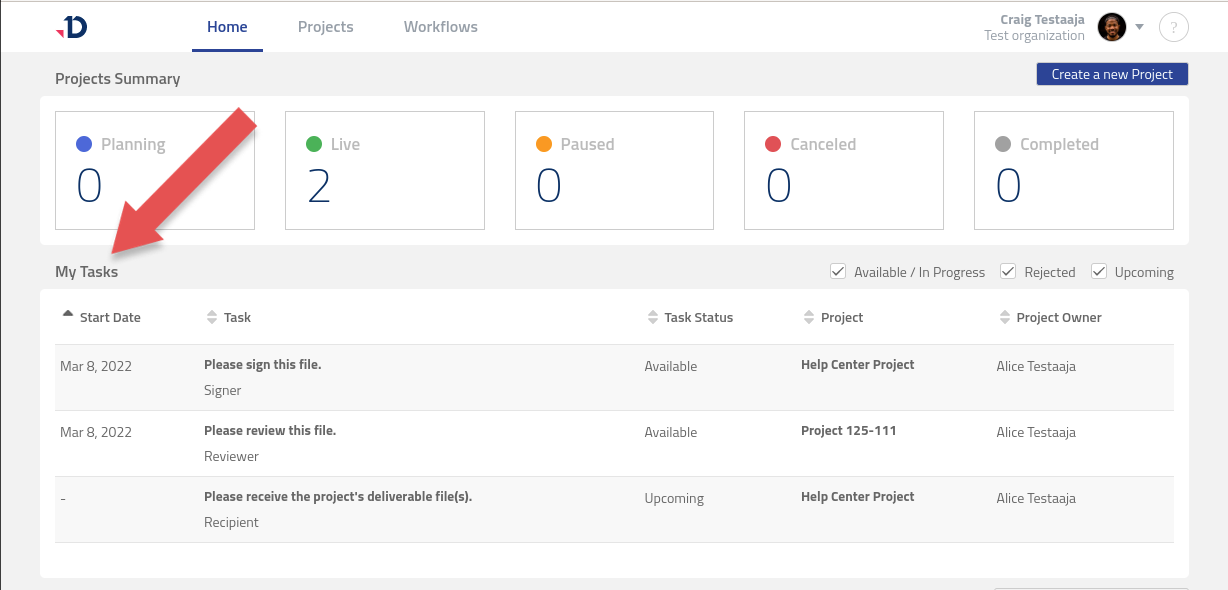Open the Workflows tab
The height and width of the screenshot is (590, 1228).
click(x=440, y=27)
